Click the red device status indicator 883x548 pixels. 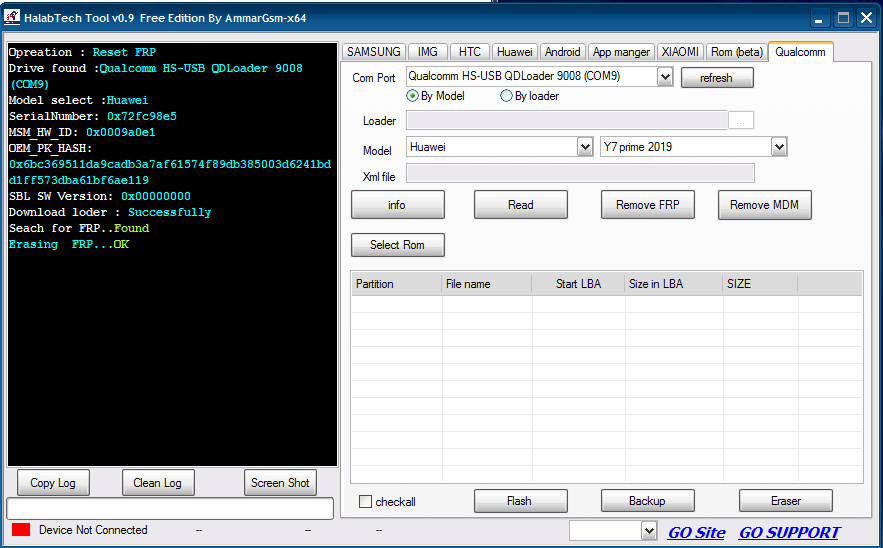(21, 529)
